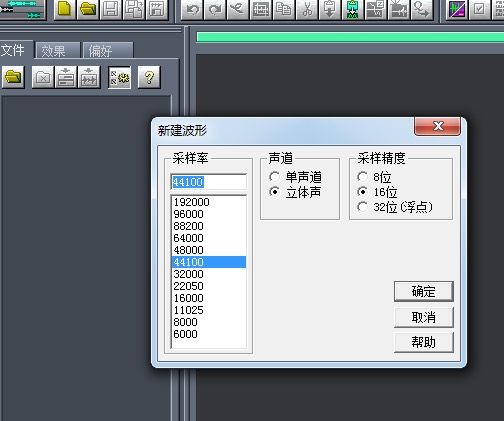Click the trim waveform toolbar icon

tap(399, 9)
